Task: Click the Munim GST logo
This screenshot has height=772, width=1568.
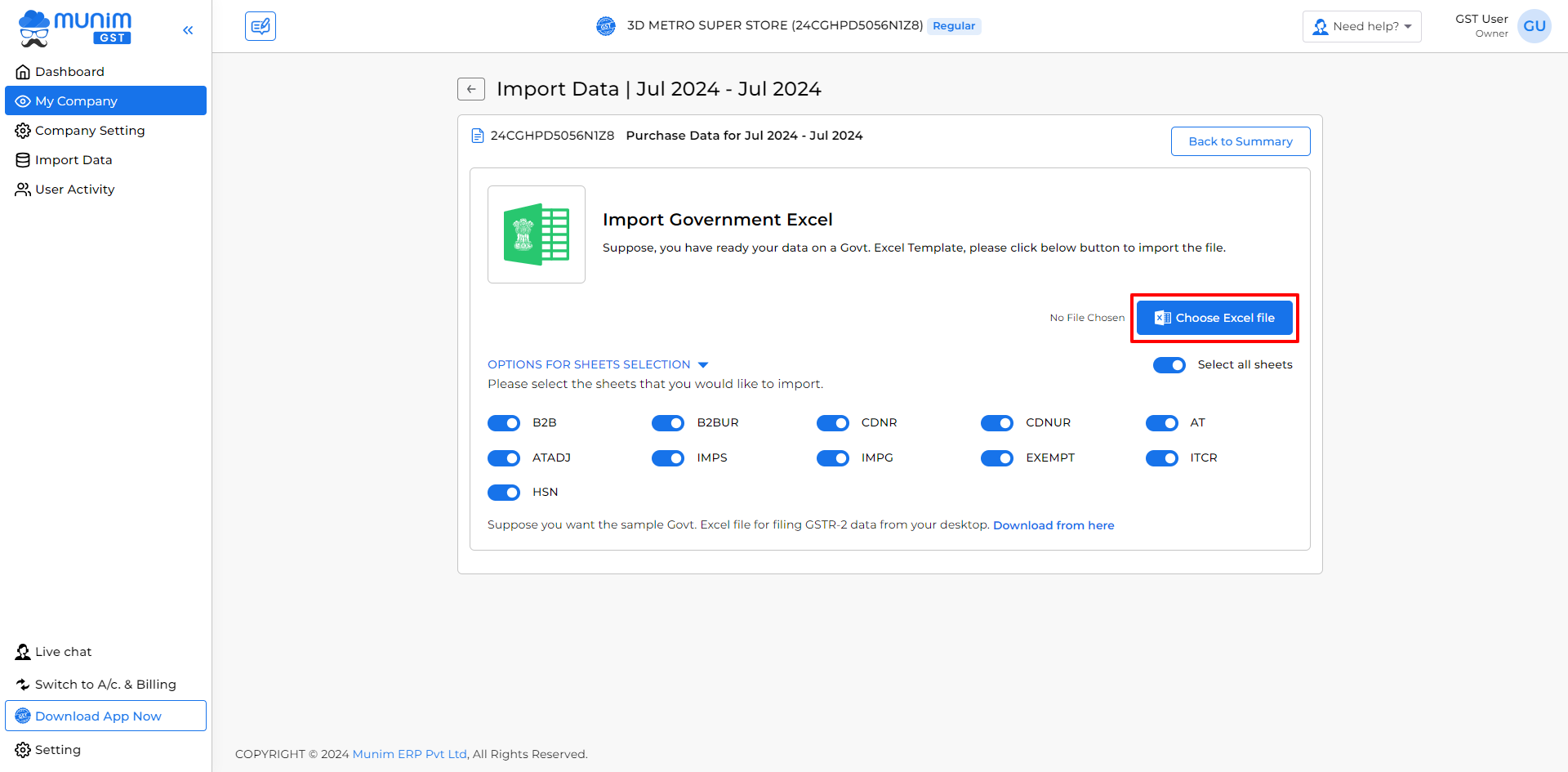Action: 74,28
